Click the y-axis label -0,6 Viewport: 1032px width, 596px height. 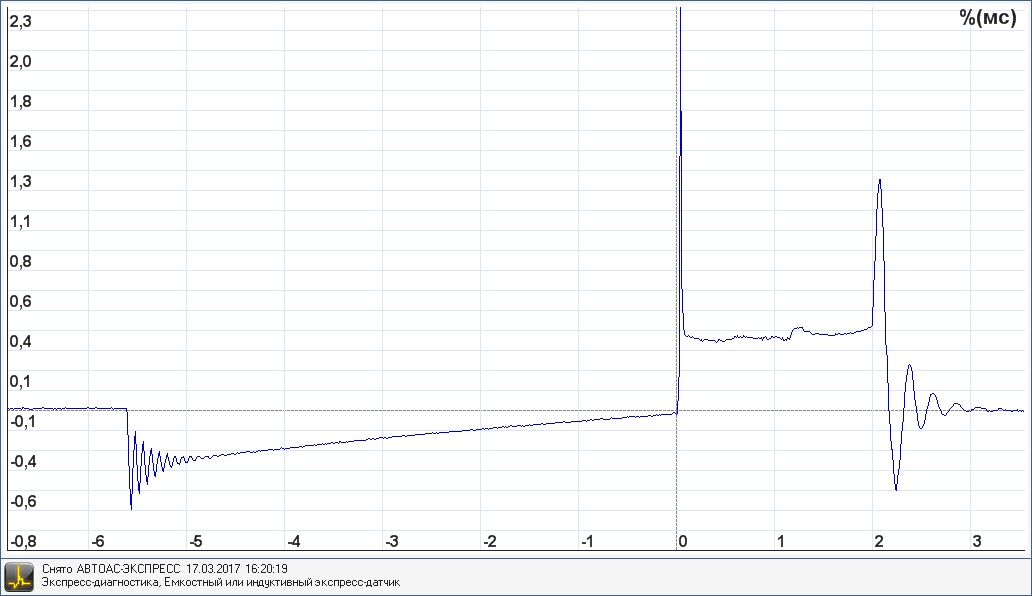point(23,502)
